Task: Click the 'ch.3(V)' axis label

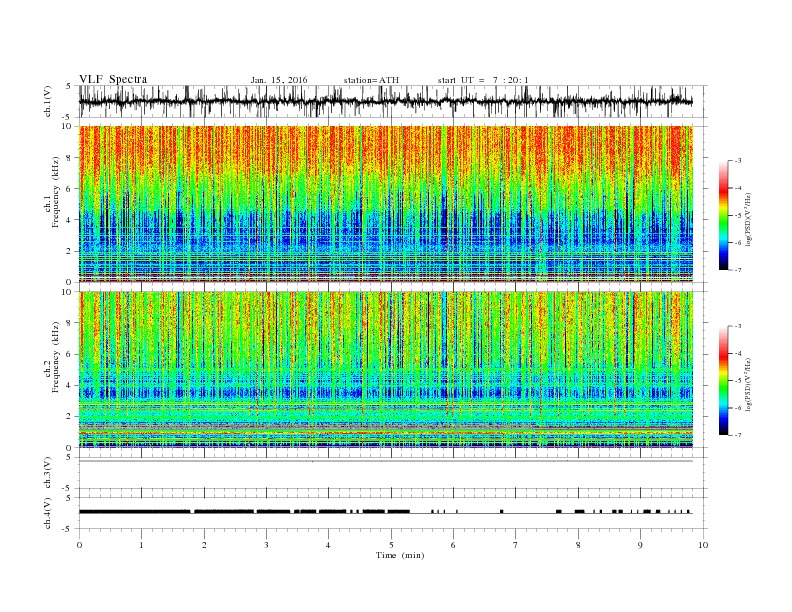Action: 48,473
